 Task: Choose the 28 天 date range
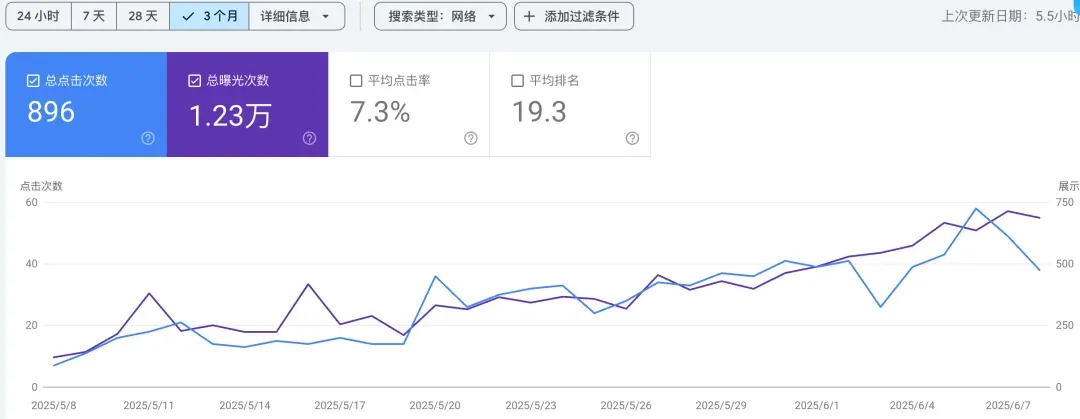click(143, 16)
